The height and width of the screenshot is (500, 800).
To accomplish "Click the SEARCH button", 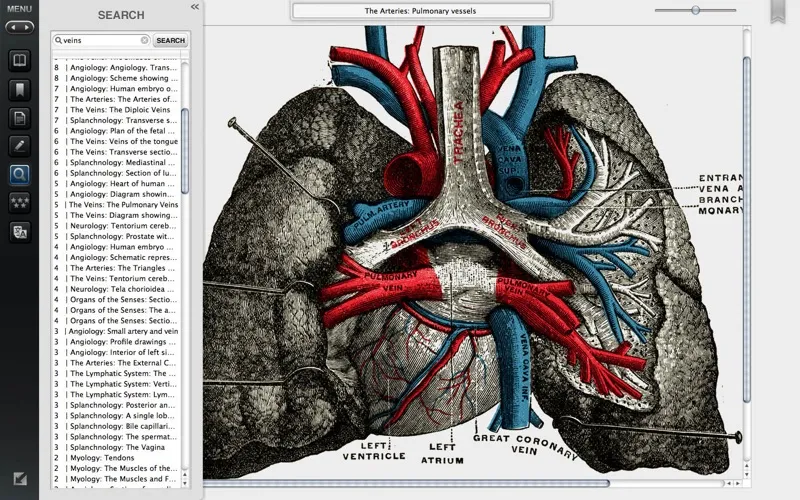I will click(x=170, y=40).
